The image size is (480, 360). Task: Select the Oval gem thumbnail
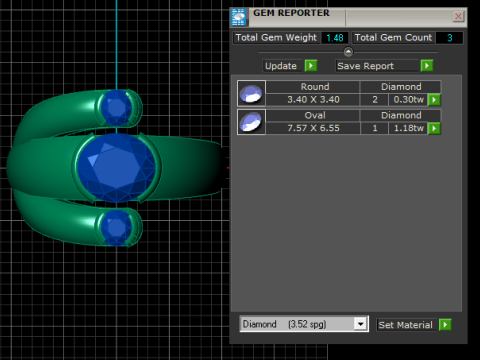coord(251,122)
